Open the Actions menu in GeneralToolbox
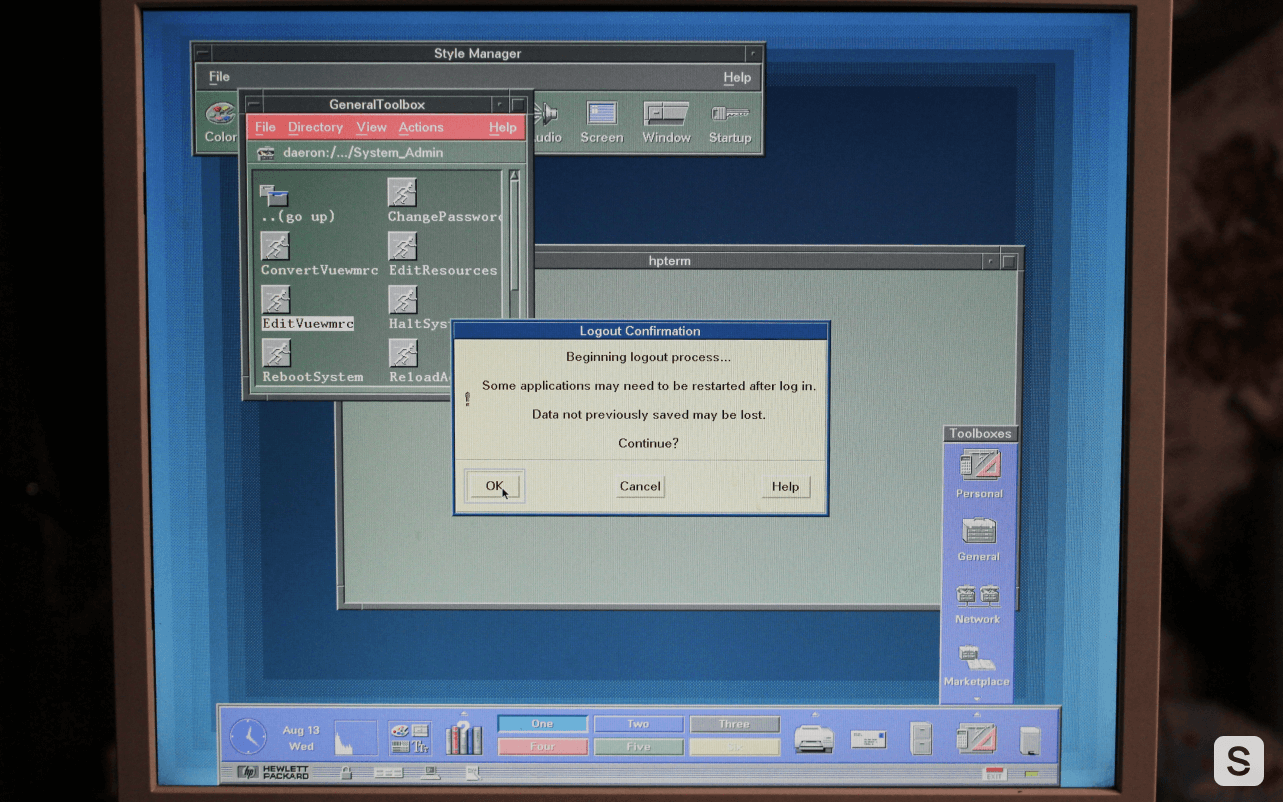The height and width of the screenshot is (802, 1283). click(421, 127)
